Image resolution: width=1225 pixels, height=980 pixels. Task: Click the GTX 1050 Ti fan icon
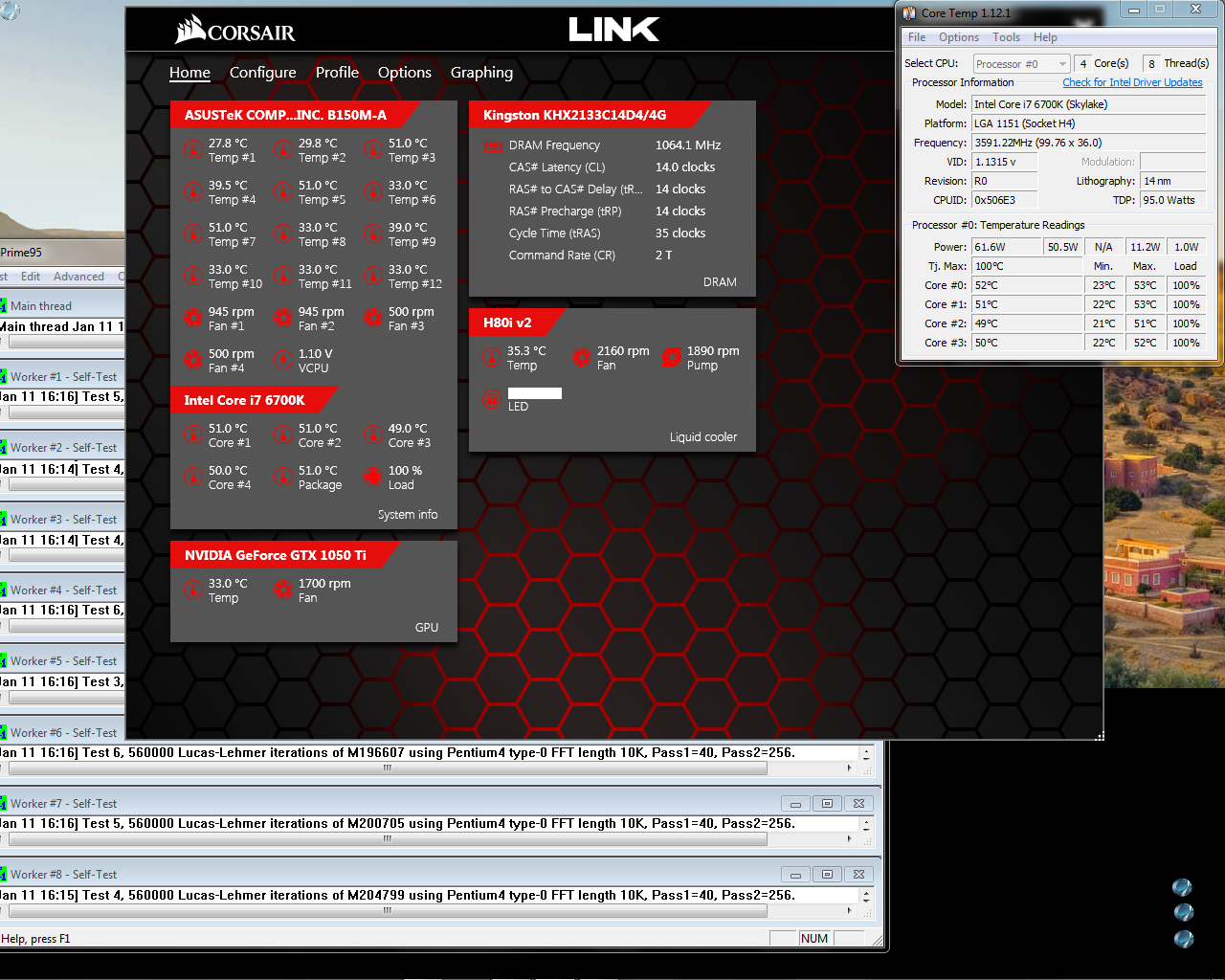[x=282, y=590]
